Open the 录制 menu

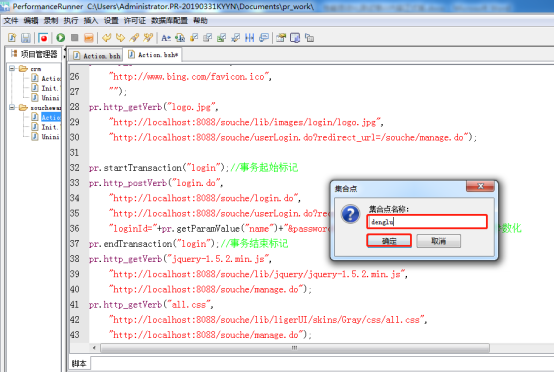tap(51, 21)
